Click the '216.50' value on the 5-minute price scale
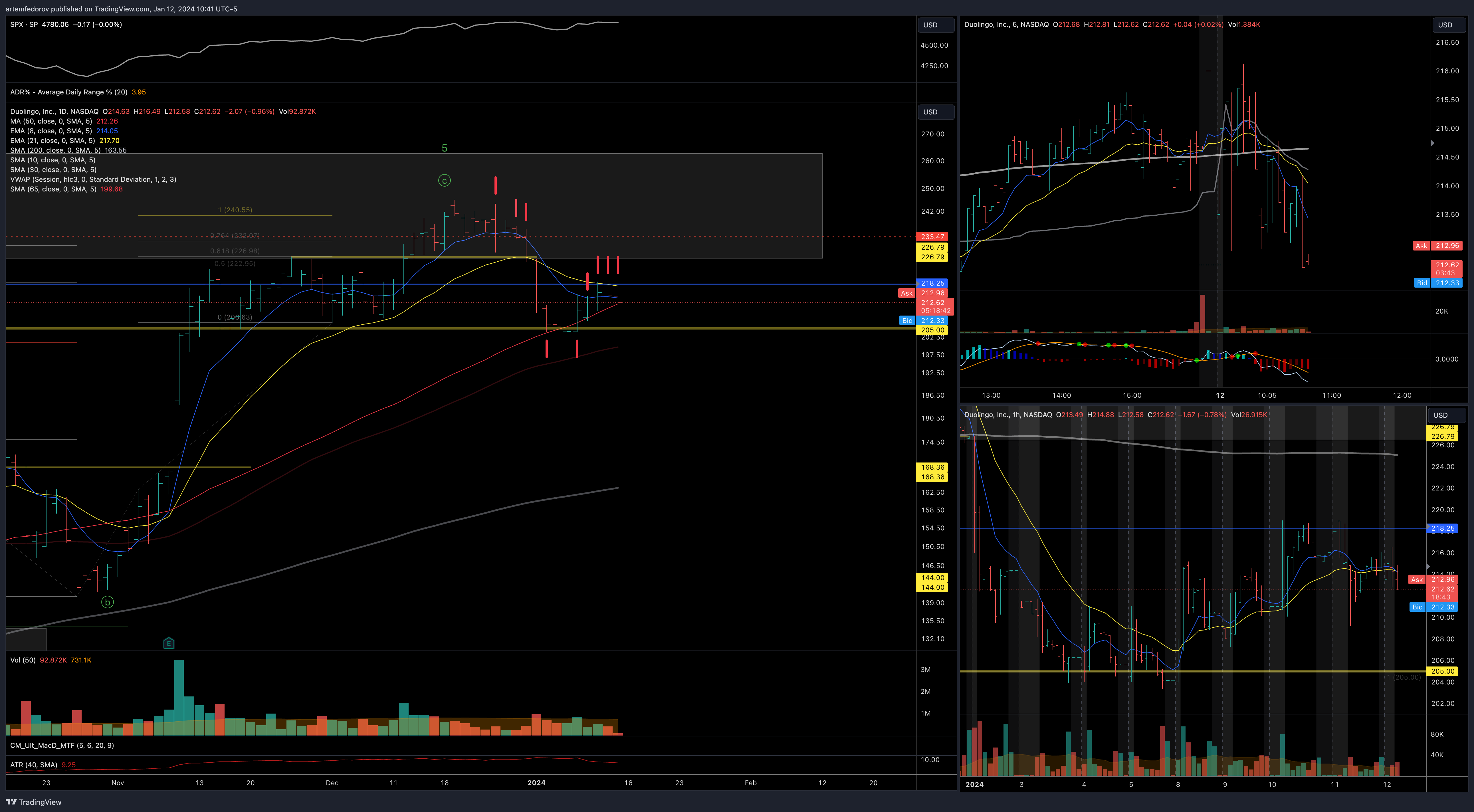Image resolution: width=1474 pixels, height=812 pixels. pos(1447,43)
